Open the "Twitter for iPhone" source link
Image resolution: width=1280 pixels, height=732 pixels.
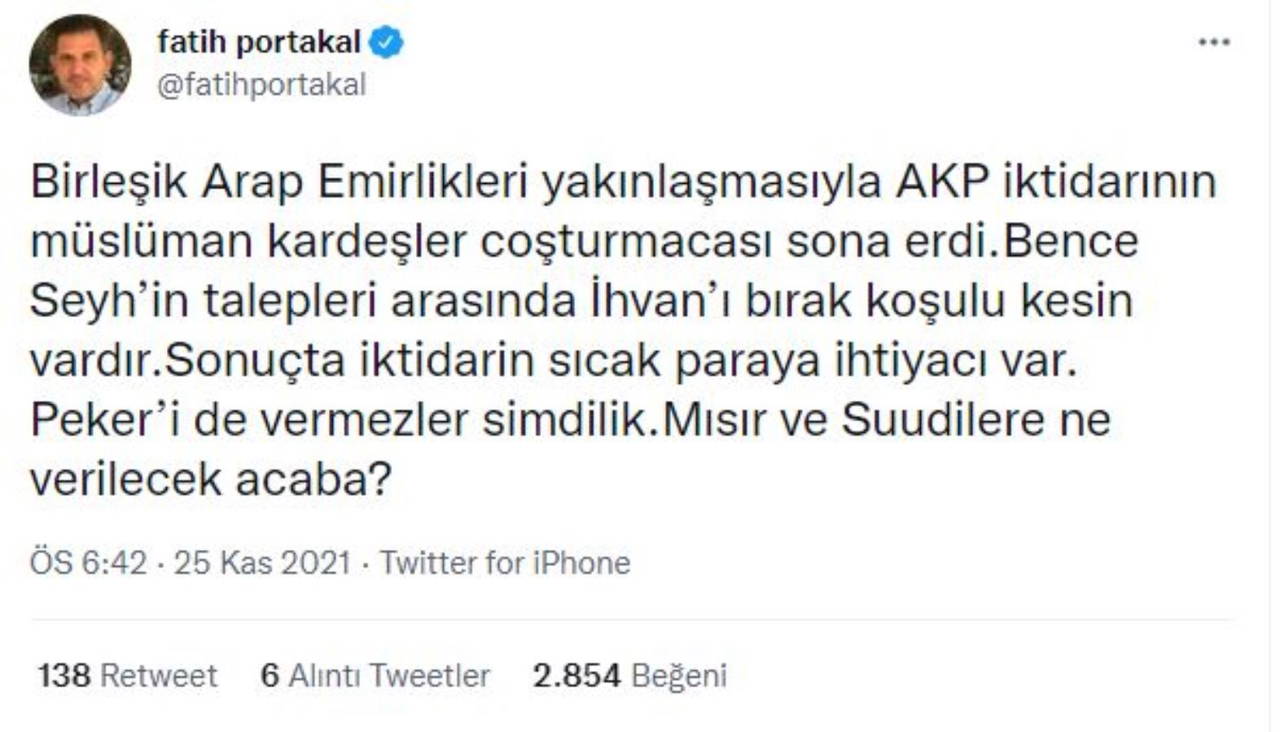[505, 563]
